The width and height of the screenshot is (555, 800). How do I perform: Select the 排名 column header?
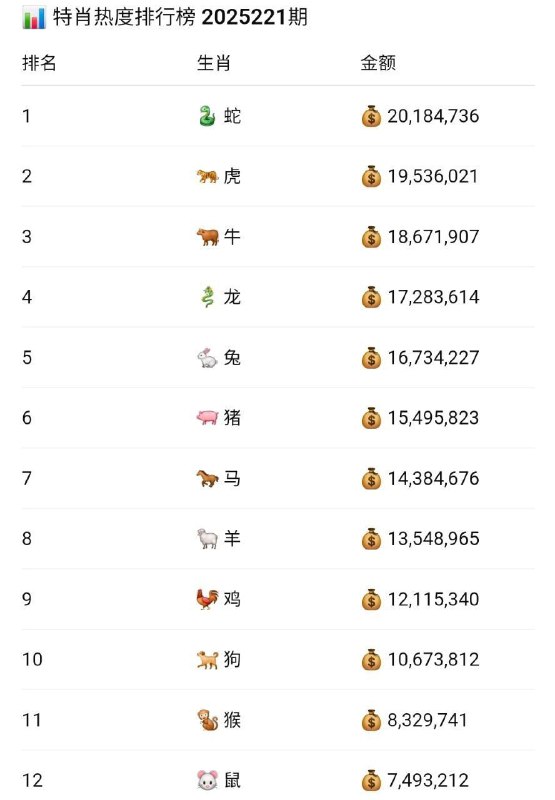[x=39, y=63]
